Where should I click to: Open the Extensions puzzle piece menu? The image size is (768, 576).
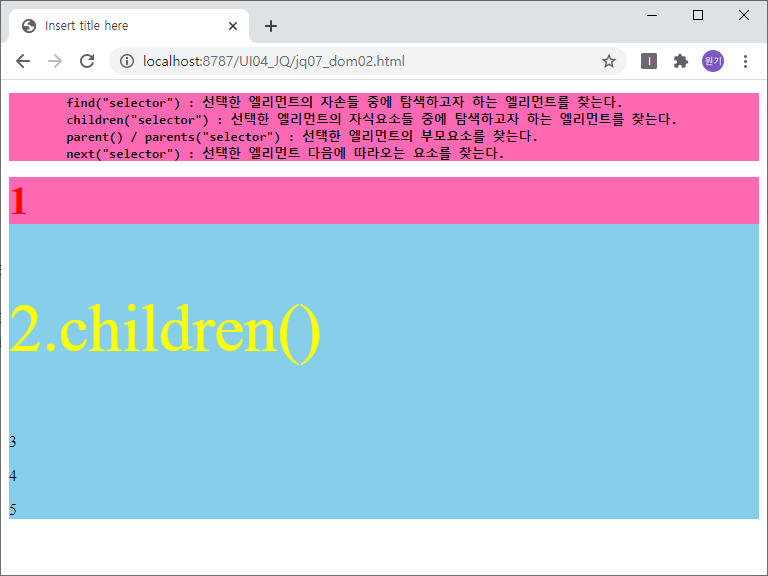coord(680,61)
